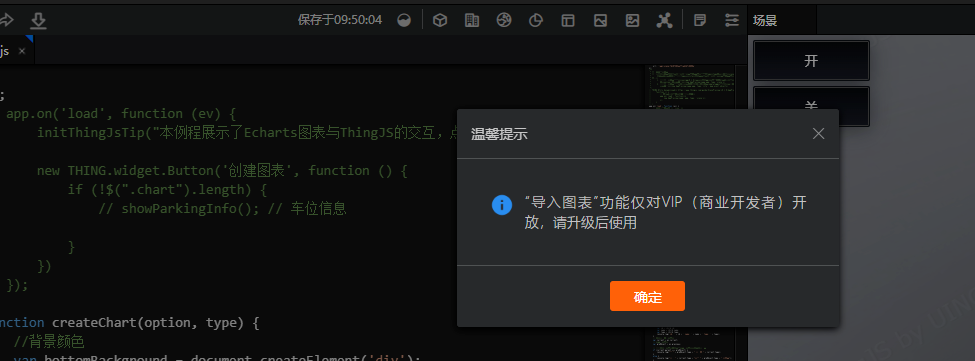Close the js file tab
The height and width of the screenshot is (361, 975).
pyautogui.click(x=22, y=52)
